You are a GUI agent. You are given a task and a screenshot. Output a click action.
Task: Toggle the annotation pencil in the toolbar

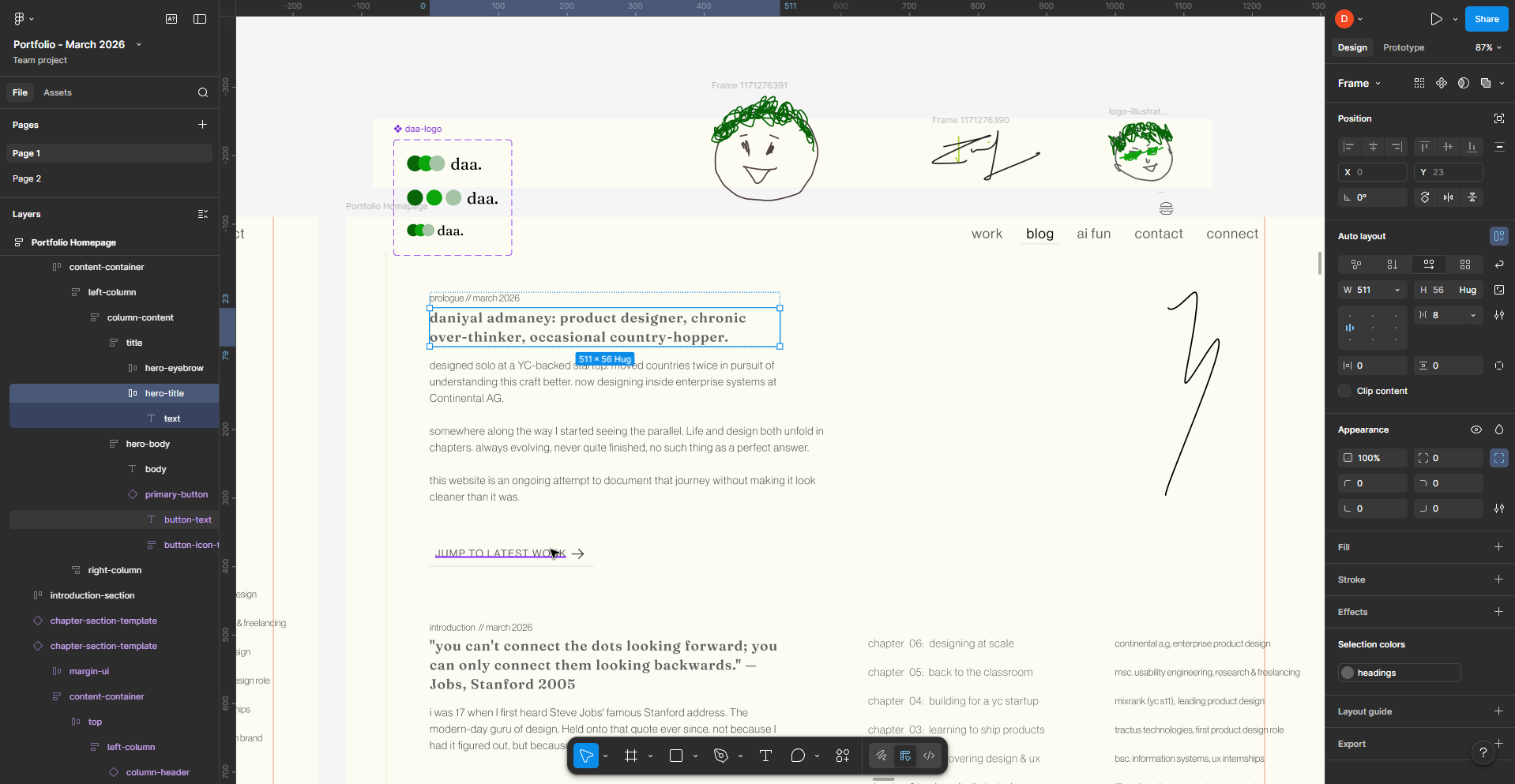coord(881,756)
